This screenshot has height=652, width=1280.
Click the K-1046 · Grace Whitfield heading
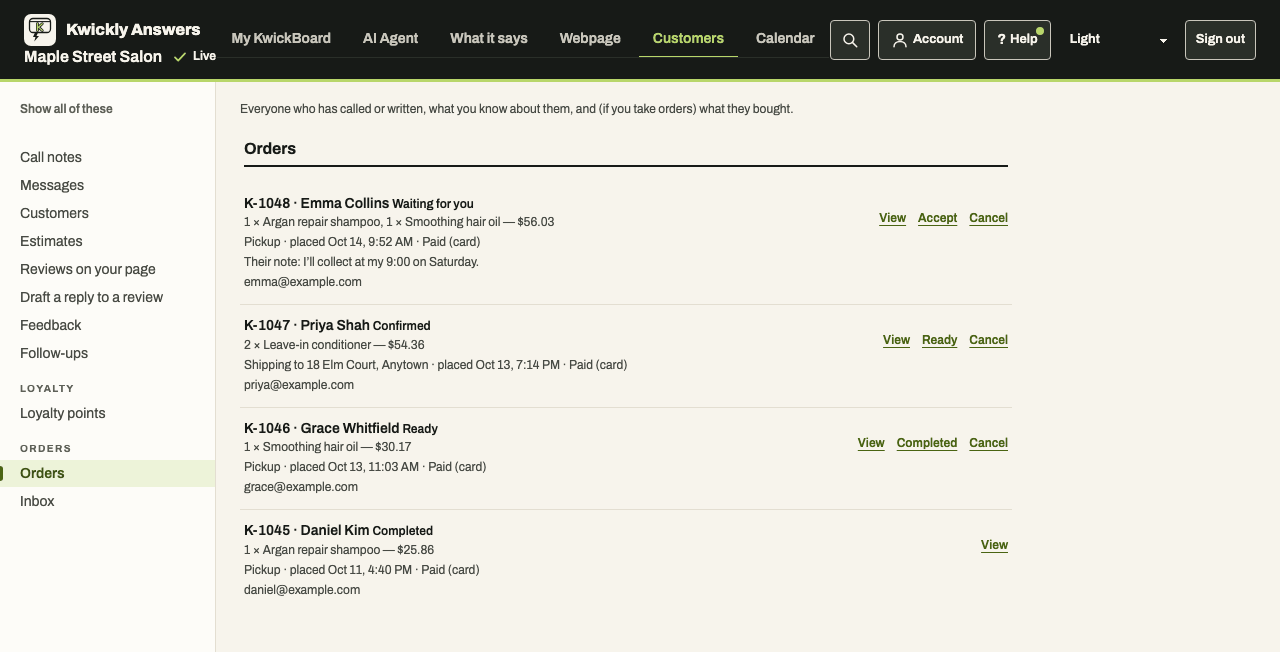pyautogui.click(x=321, y=428)
